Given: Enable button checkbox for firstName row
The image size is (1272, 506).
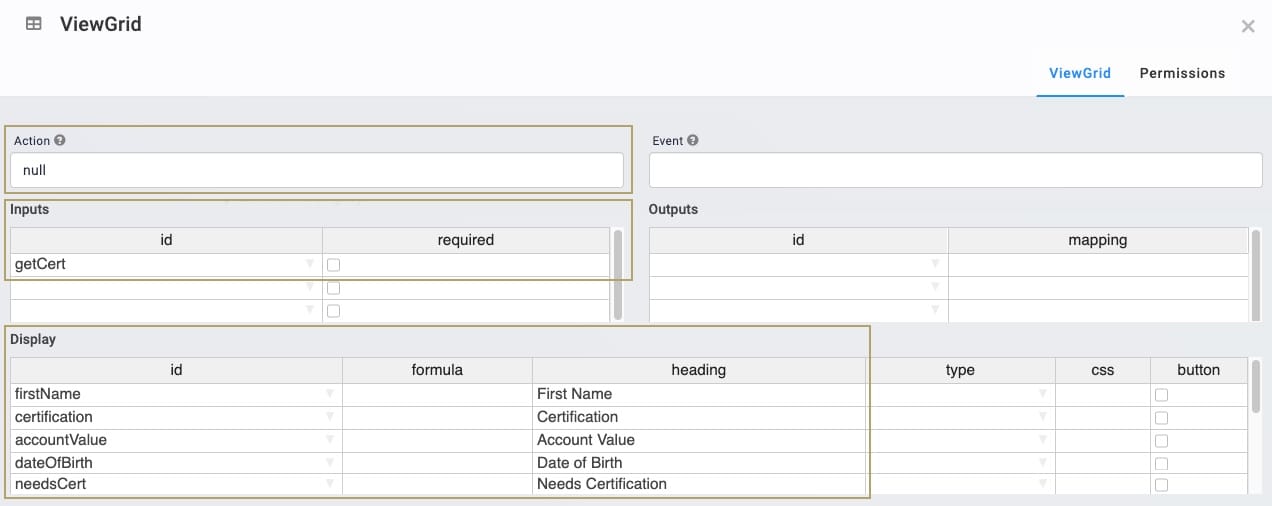Looking at the screenshot, I should 1161,395.
